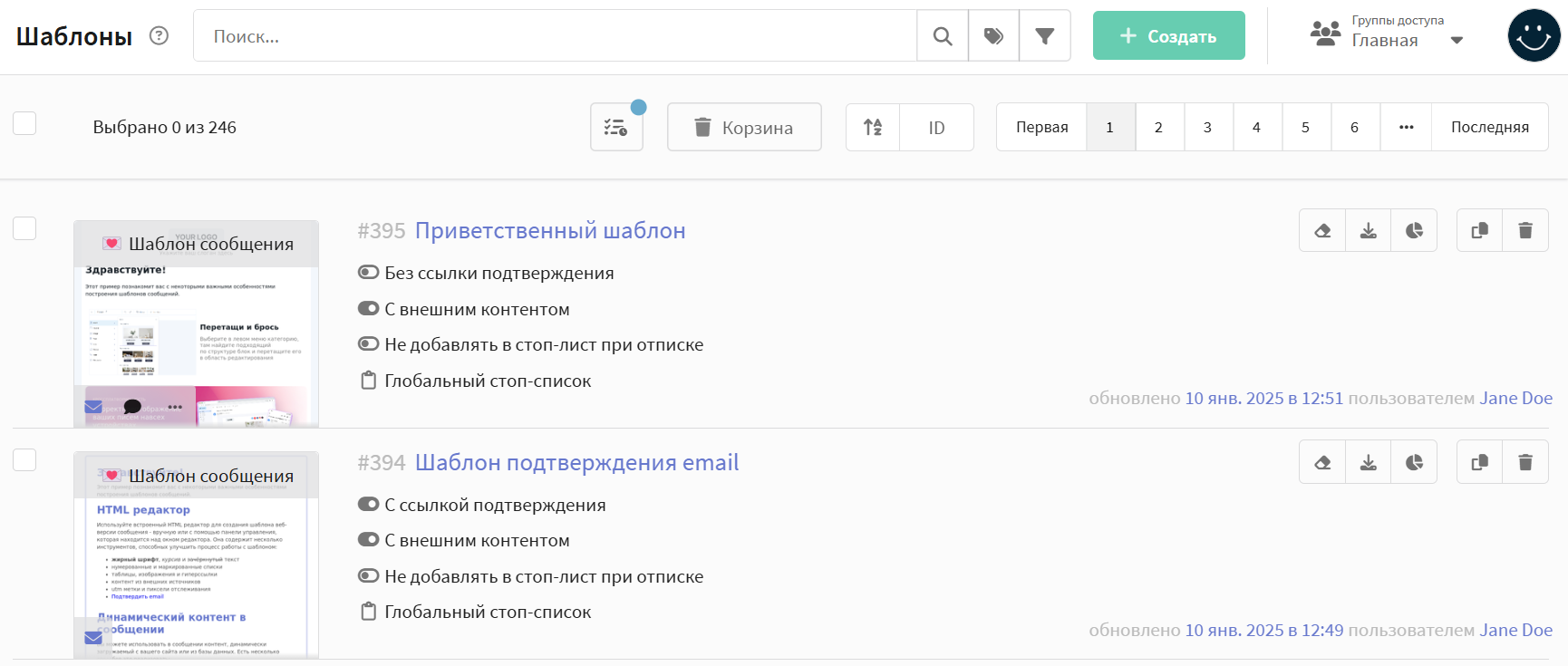Open the pie chart statistics icon for #394
Screen dimensions: 1568x666
click(1414, 462)
